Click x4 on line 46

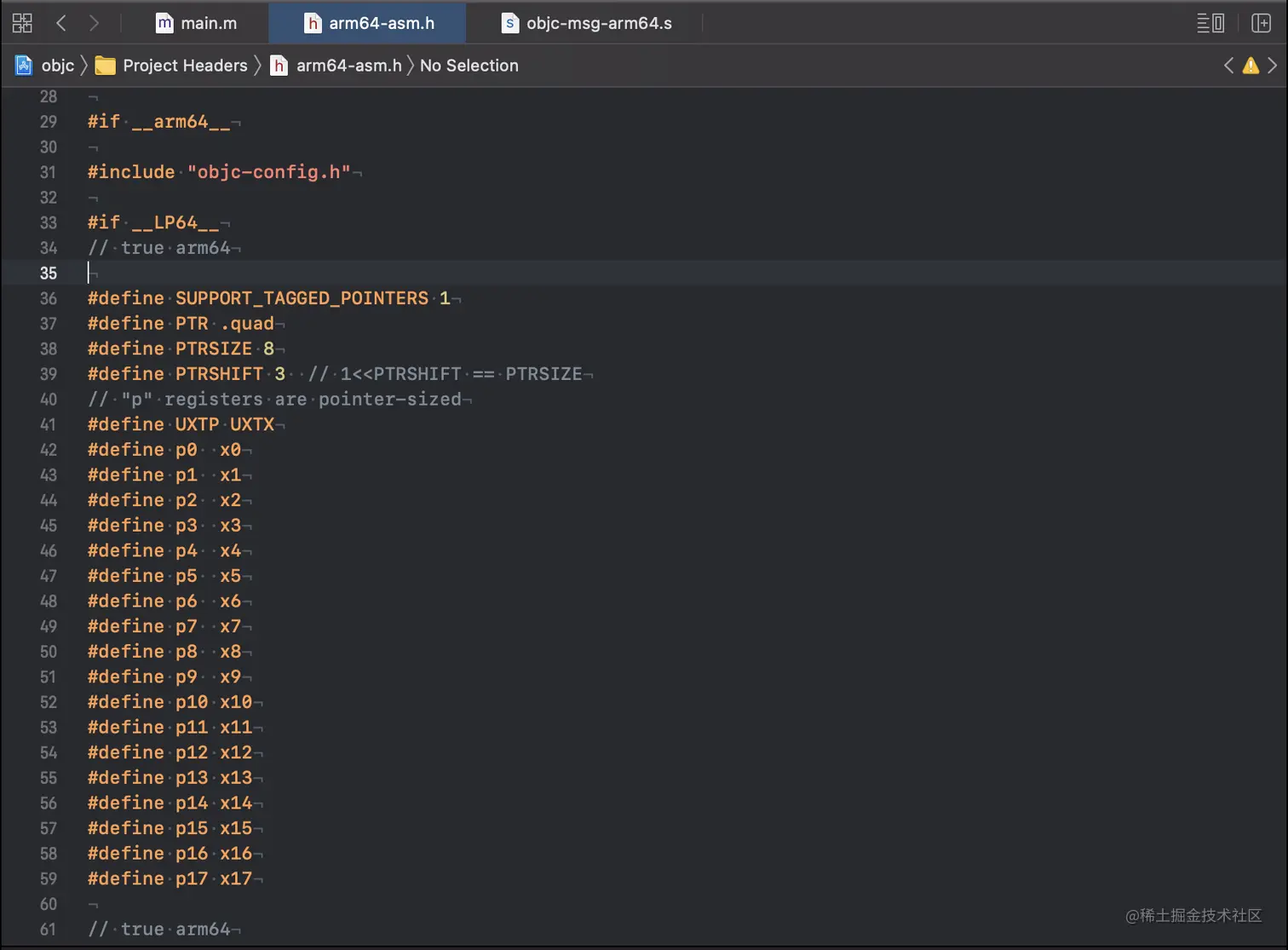click(230, 551)
